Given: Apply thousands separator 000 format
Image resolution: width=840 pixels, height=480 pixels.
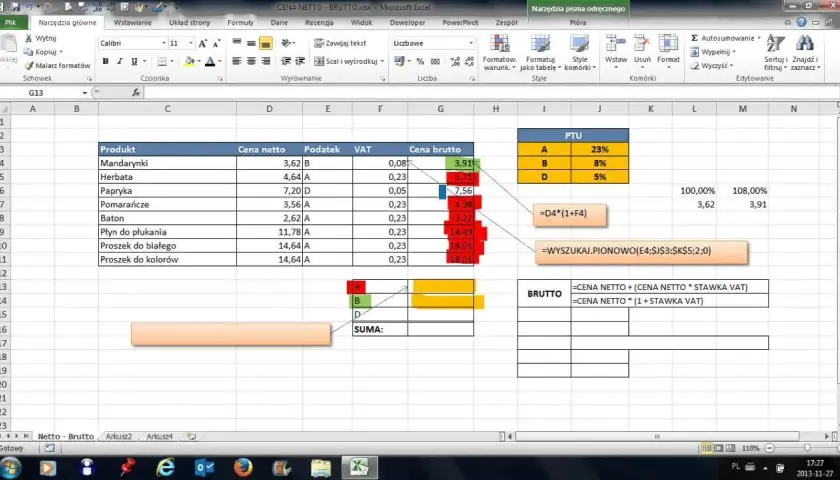Looking at the screenshot, I should point(435,62).
